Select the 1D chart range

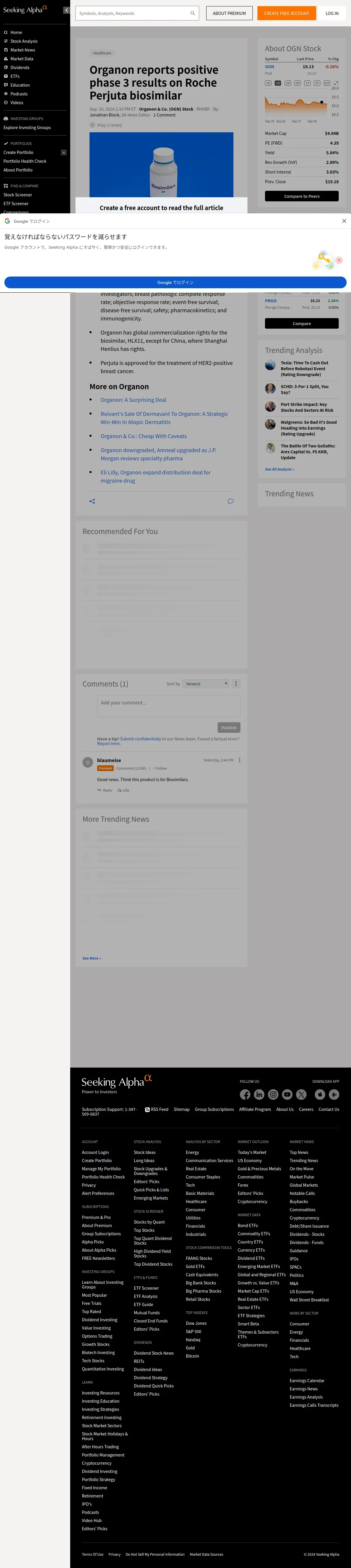(268, 83)
